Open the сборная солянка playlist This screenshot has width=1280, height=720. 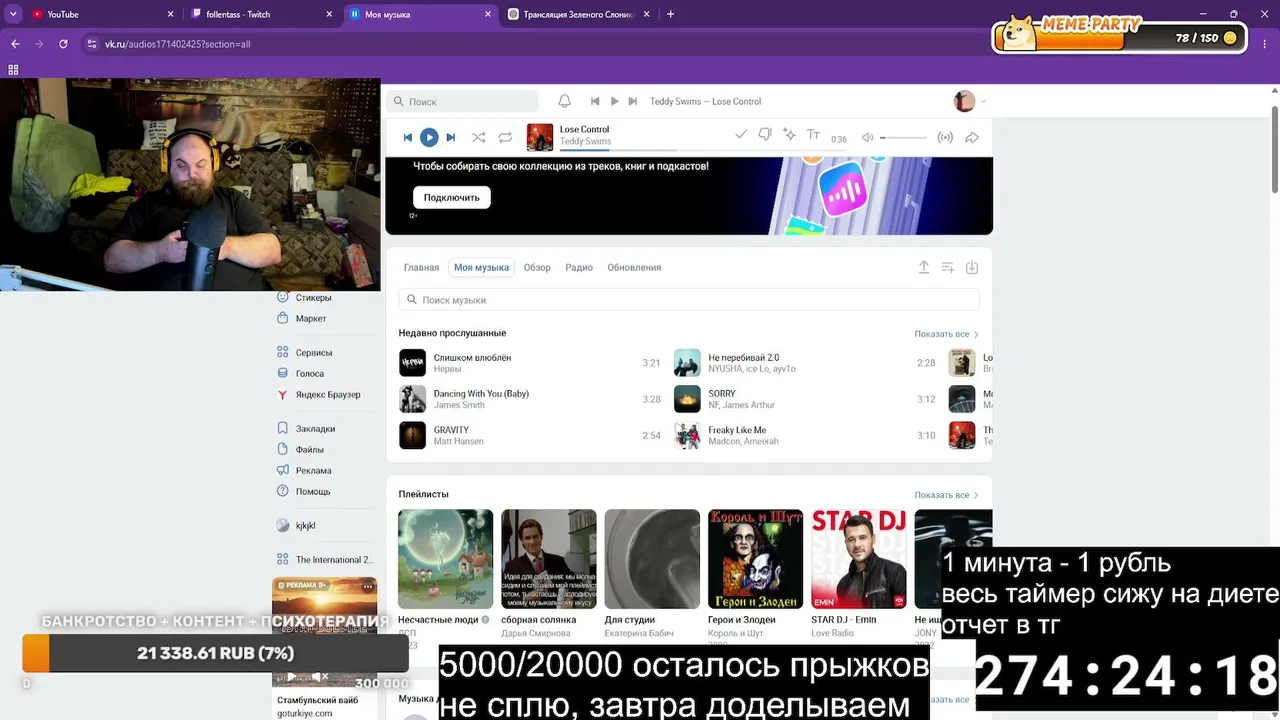(549, 559)
